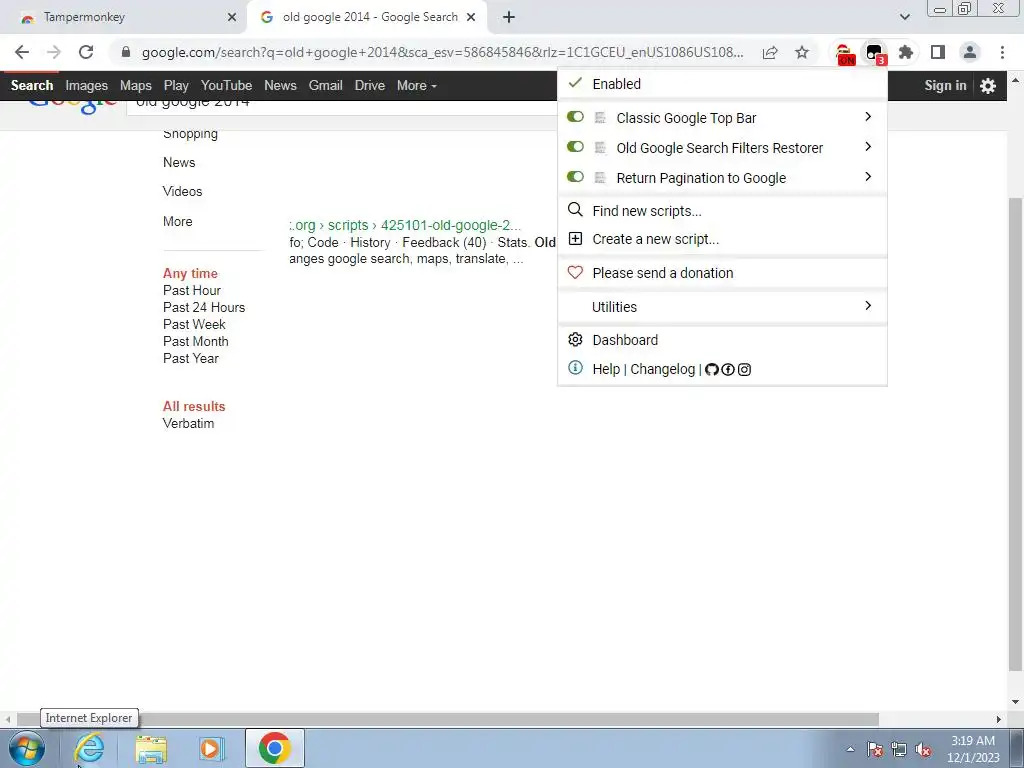Open the Extensions puzzle piece menu

(x=906, y=52)
